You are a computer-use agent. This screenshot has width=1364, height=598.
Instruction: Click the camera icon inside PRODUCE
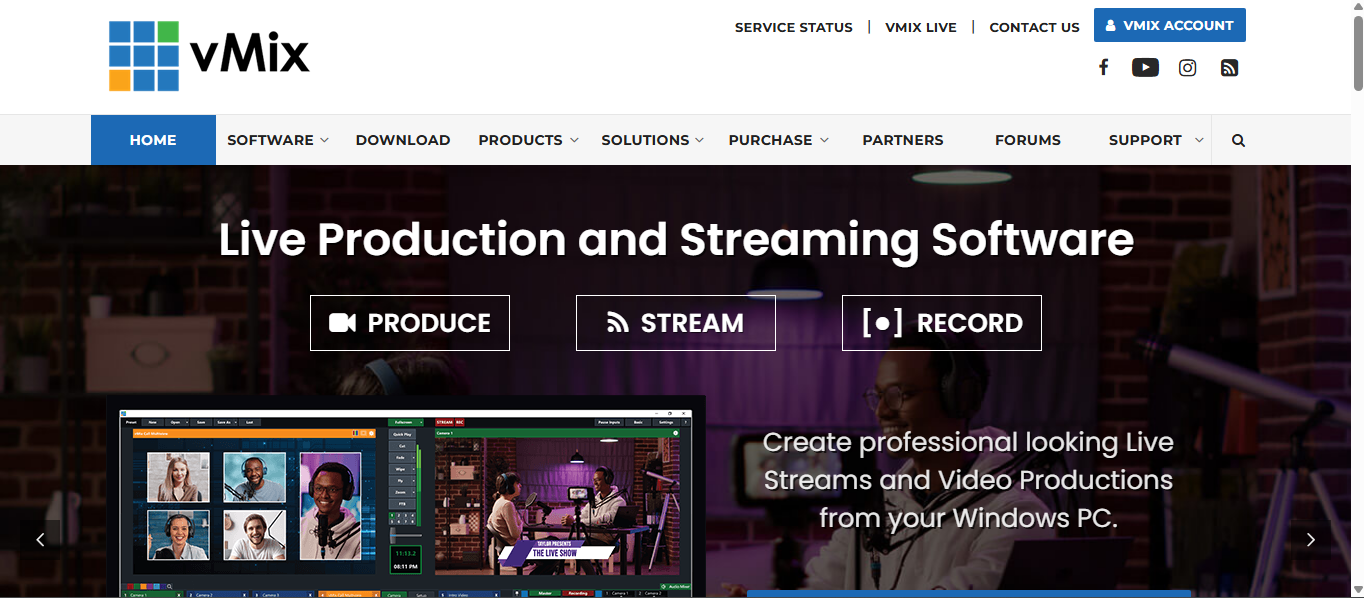pyautogui.click(x=340, y=322)
